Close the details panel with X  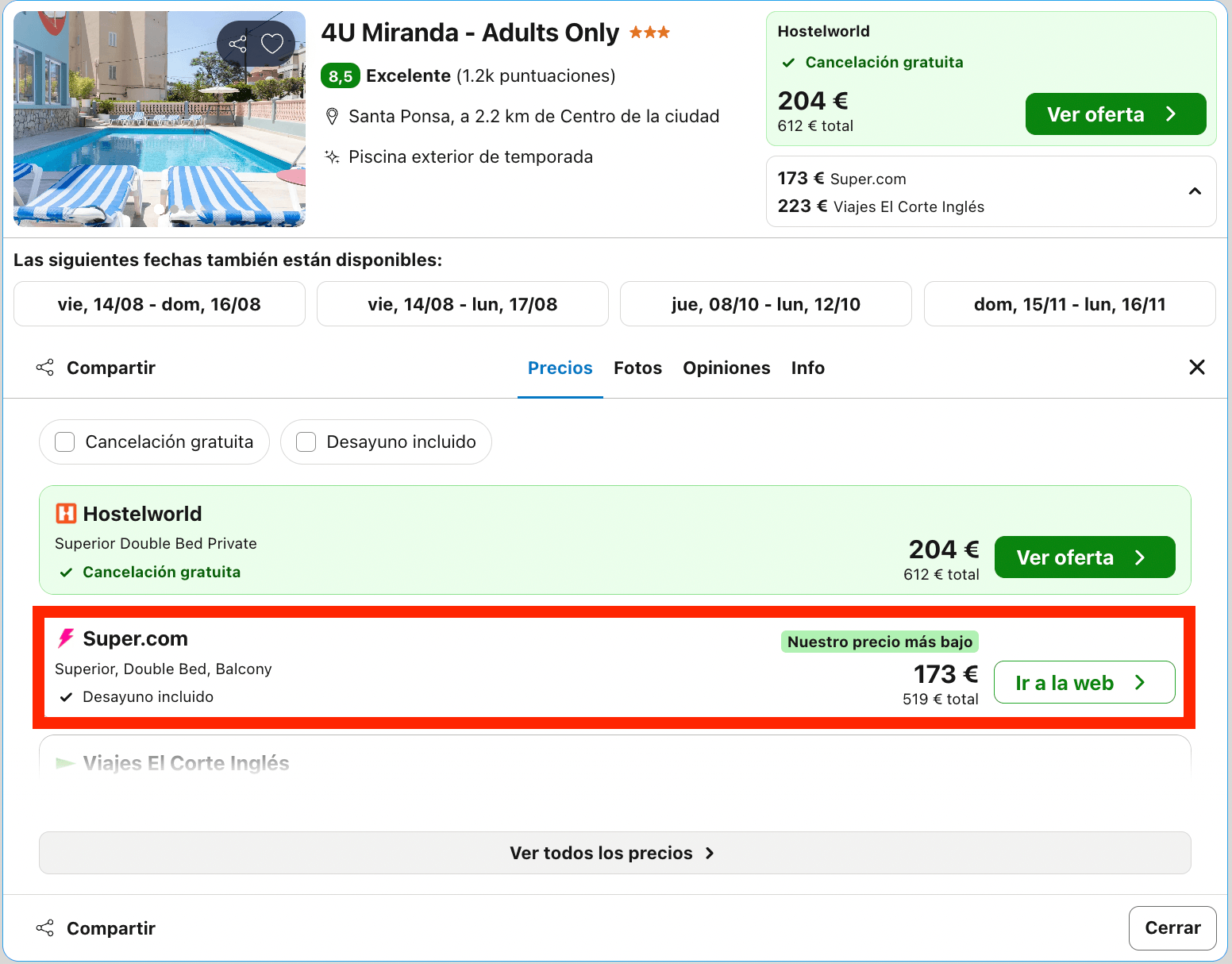pyautogui.click(x=1197, y=367)
